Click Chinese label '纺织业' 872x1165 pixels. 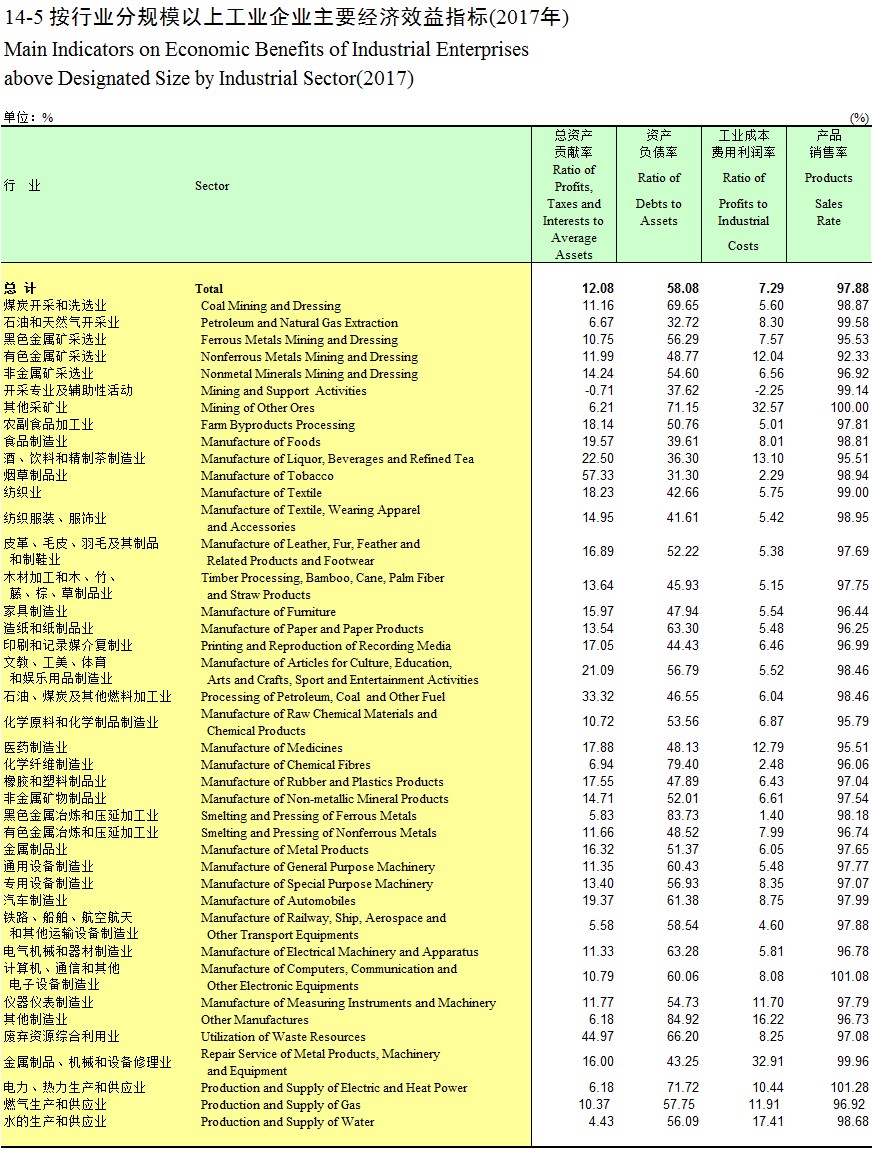tap(22, 493)
